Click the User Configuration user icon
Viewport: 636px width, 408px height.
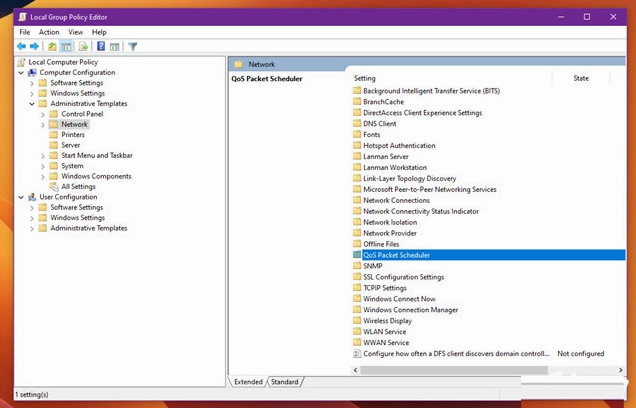pyautogui.click(x=32, y=197)
